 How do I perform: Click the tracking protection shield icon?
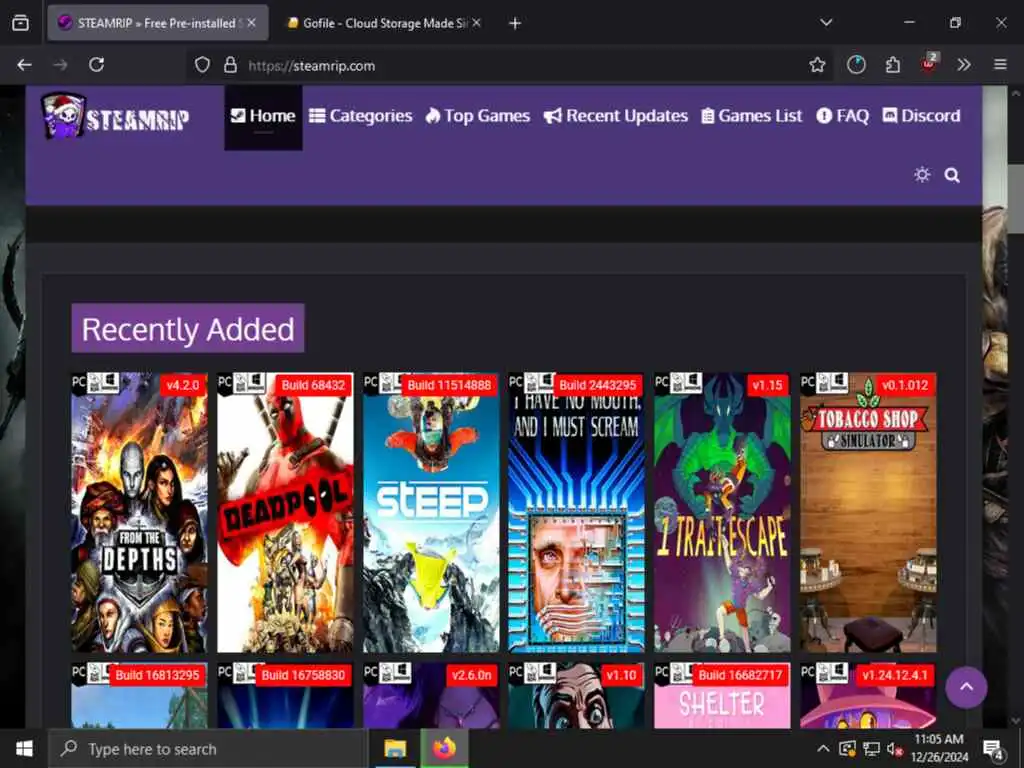(x=202, y=65)
